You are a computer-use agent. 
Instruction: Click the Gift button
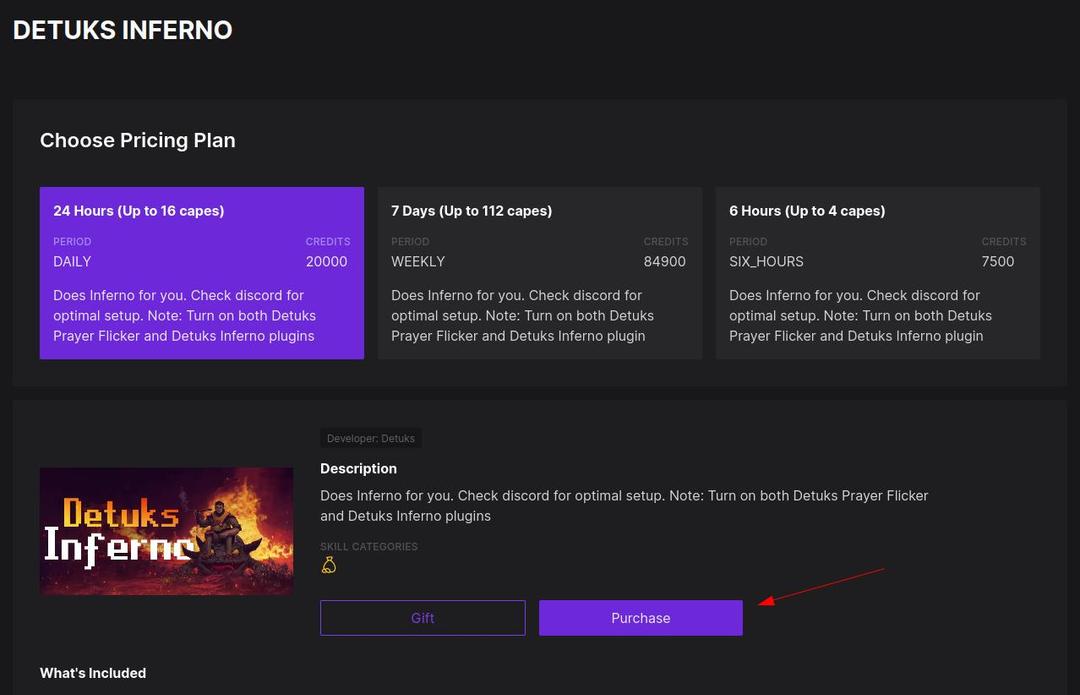pyautogui.click(x=422, y=617)
